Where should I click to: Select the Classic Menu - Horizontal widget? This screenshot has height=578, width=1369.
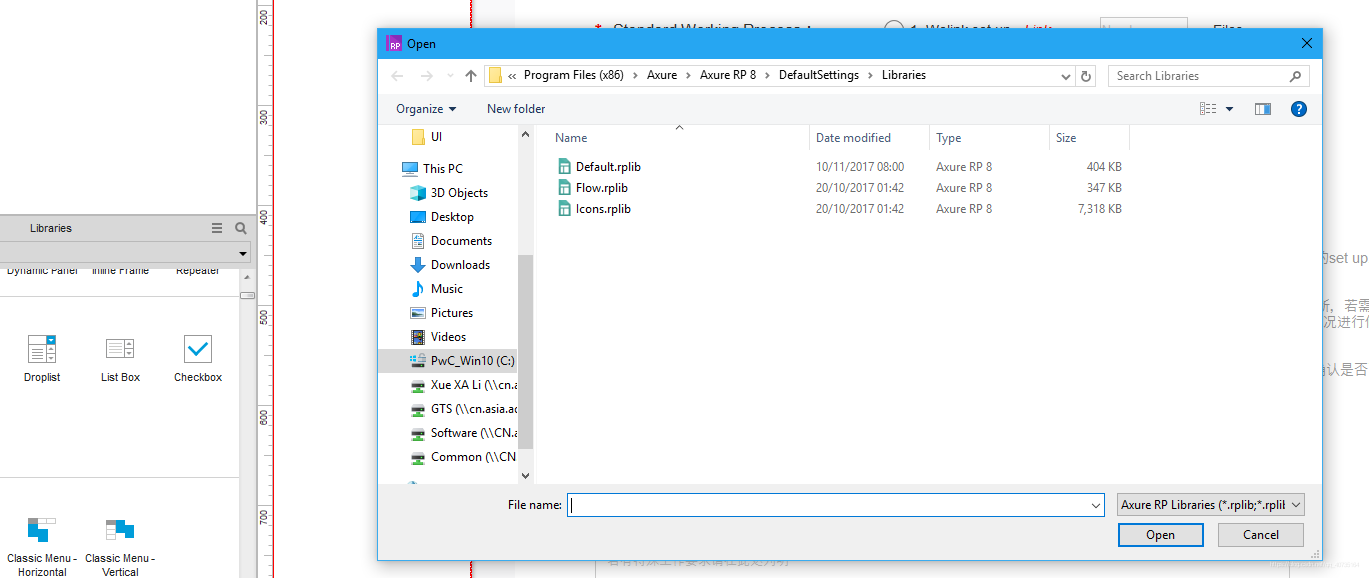pyautogui.click(x=42, y=546)
